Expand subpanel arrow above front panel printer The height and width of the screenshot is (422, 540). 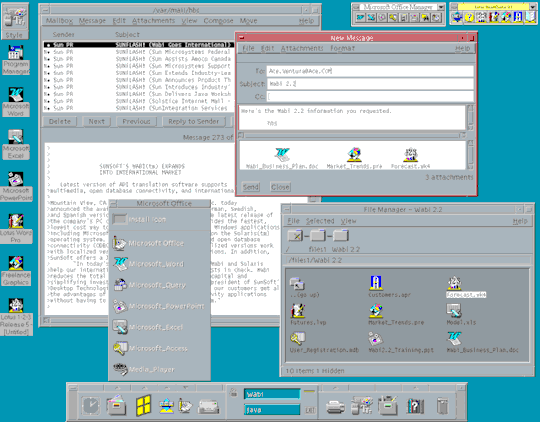(x=335, y=388)
